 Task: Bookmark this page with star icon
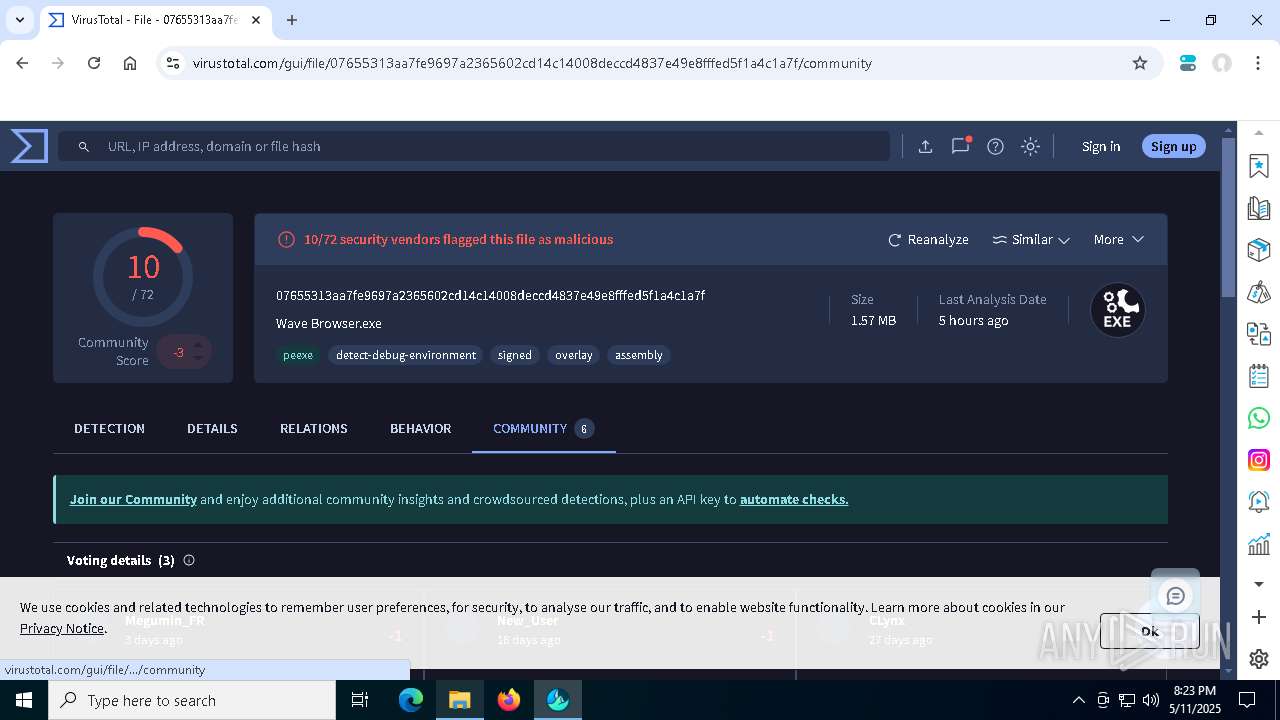(1140, 63)
